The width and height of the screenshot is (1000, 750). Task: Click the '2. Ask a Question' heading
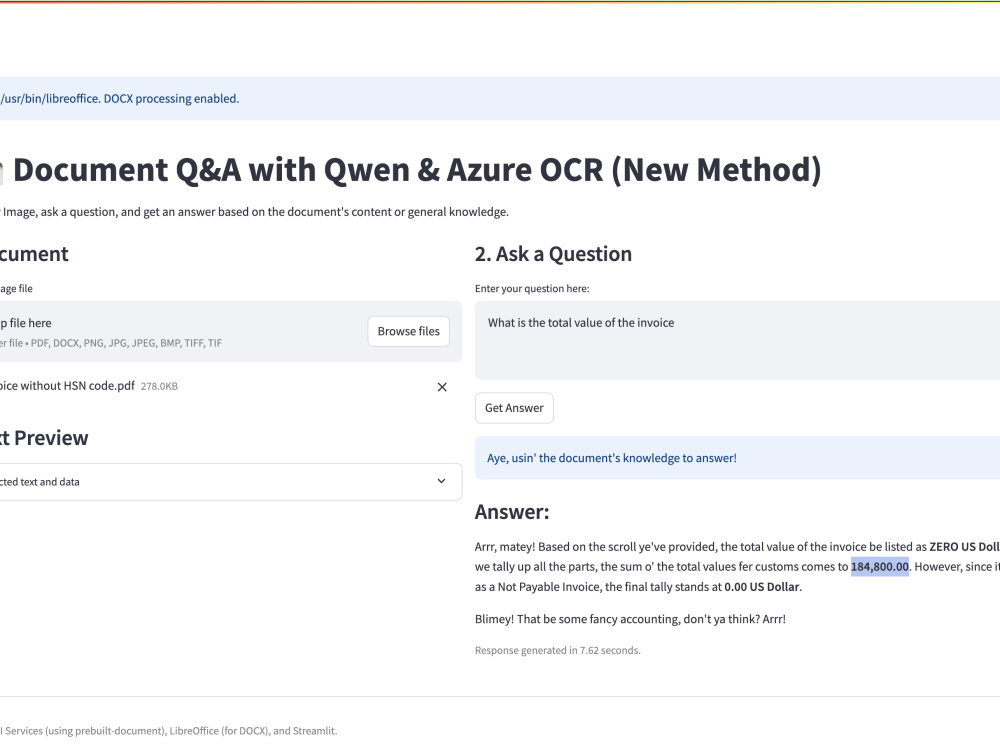553,254
